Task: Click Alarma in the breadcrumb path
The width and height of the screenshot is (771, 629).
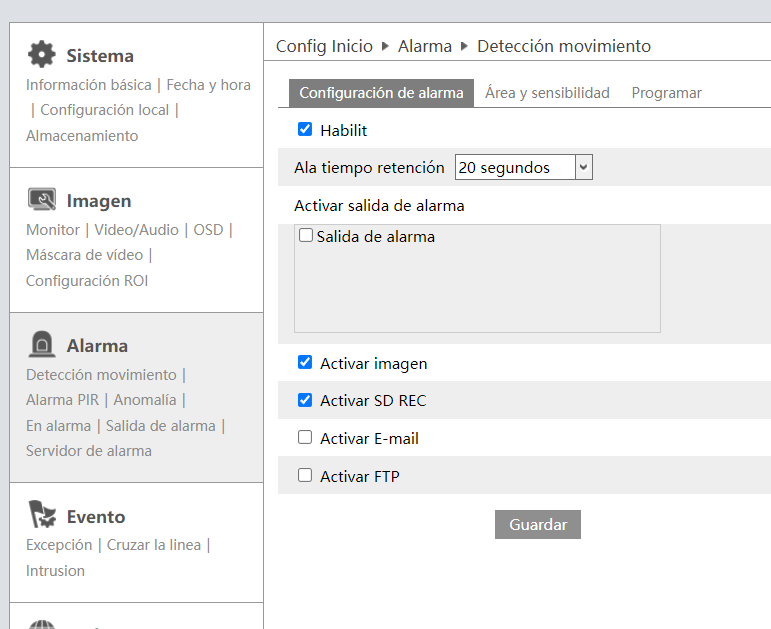Action: point(425,46)
